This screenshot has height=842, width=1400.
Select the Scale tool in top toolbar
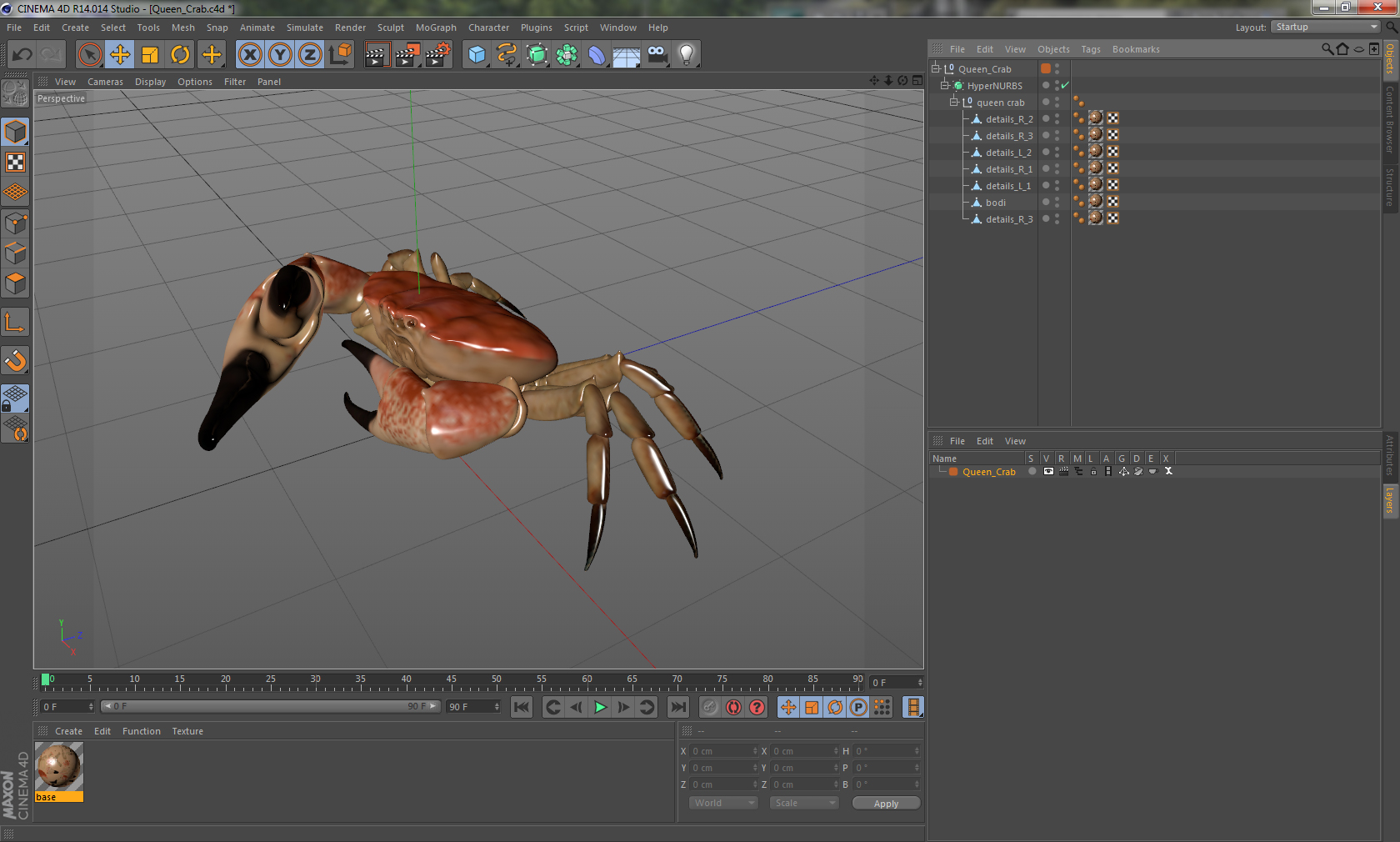150,55
